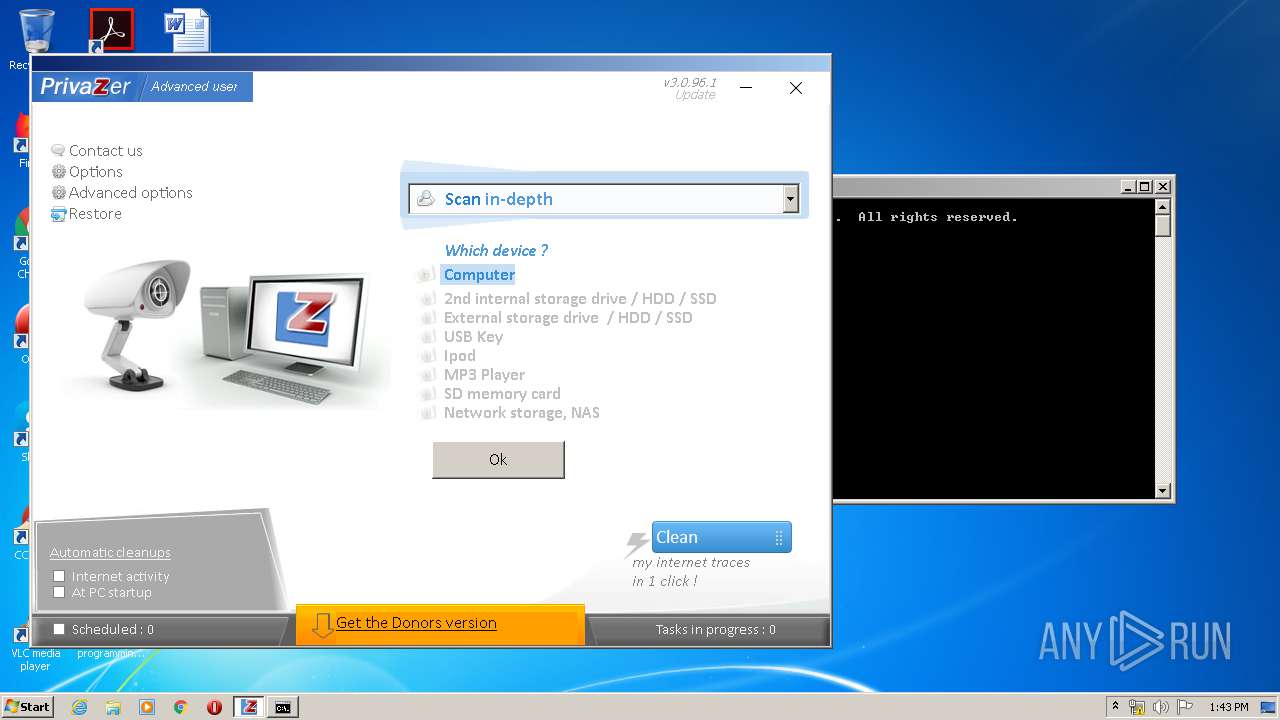
Task: Click the Donors download arrow icon
Action: pos(322,625)
